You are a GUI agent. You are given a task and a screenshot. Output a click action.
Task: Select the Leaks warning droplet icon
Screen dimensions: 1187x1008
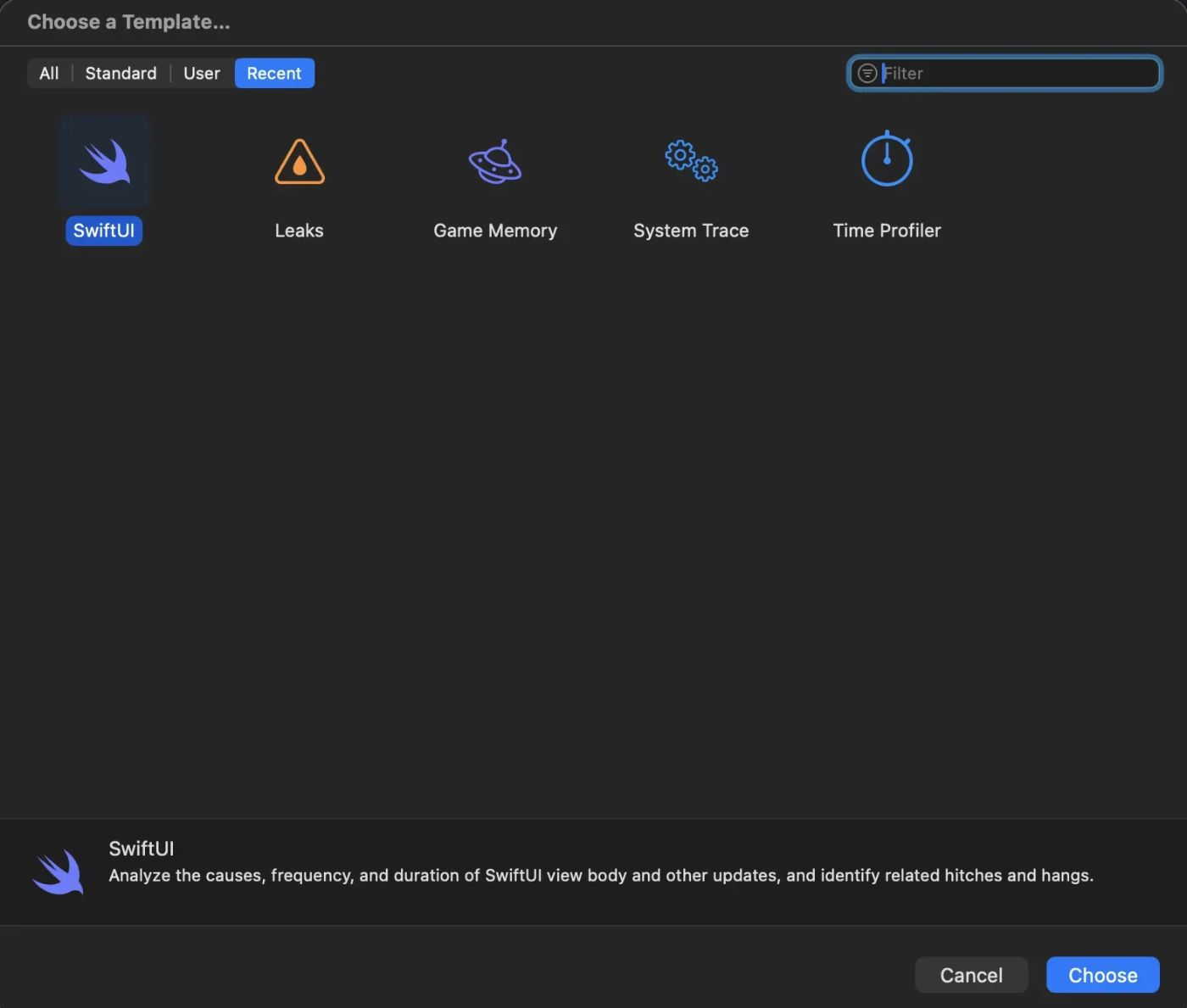(299, 161)
